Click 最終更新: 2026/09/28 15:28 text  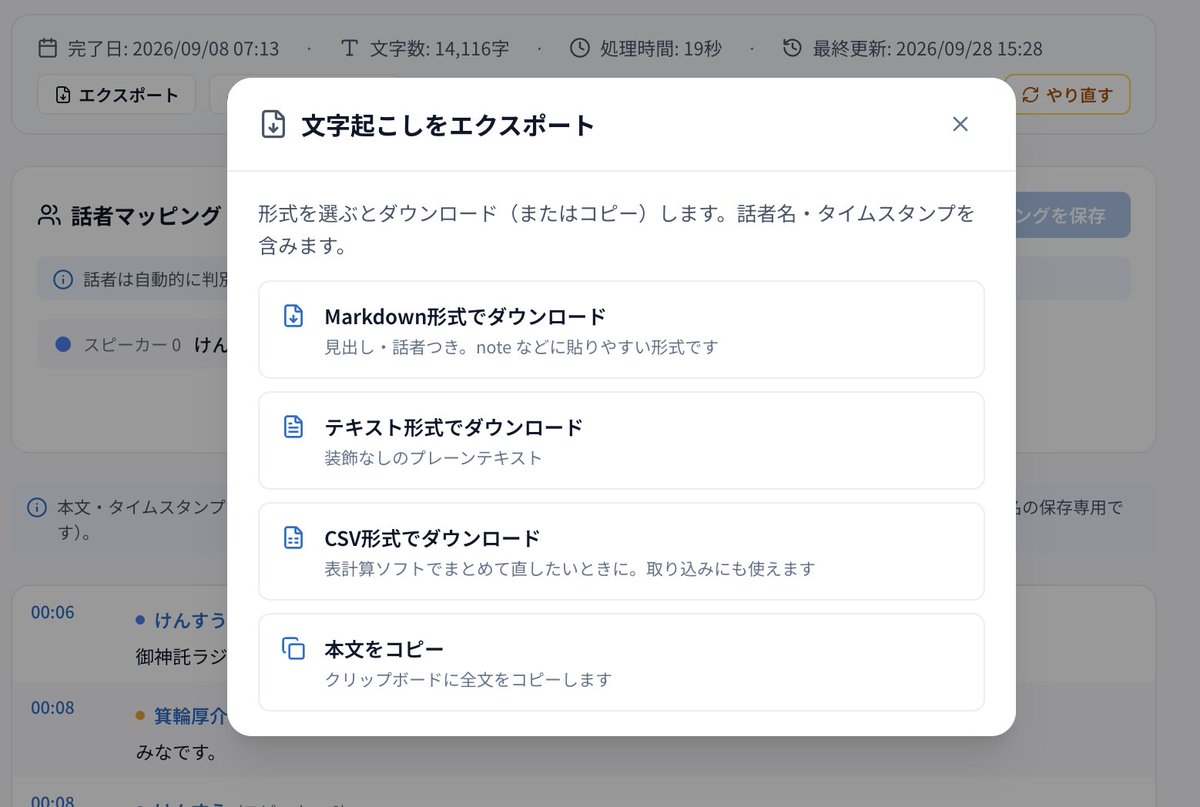pos(928,48)
